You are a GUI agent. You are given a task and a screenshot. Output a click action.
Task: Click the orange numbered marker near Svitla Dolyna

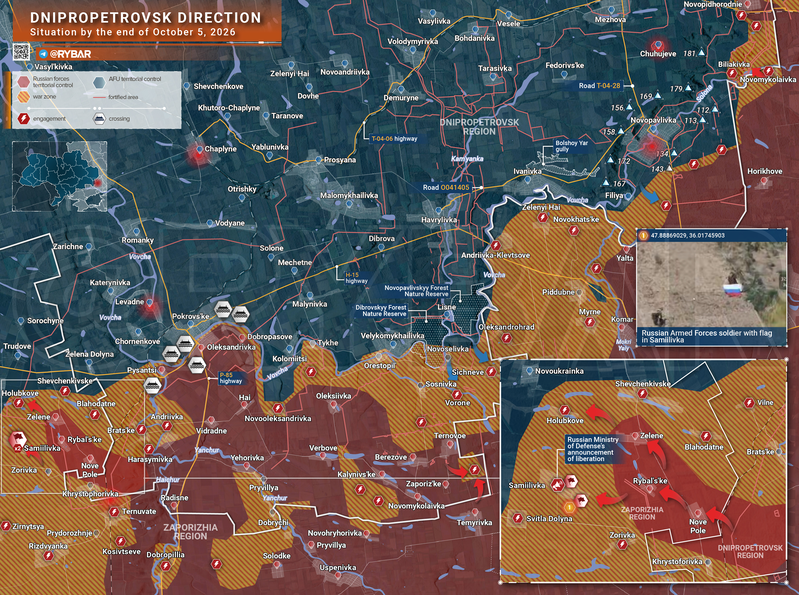pyautogui.click(x=569, y=507)
